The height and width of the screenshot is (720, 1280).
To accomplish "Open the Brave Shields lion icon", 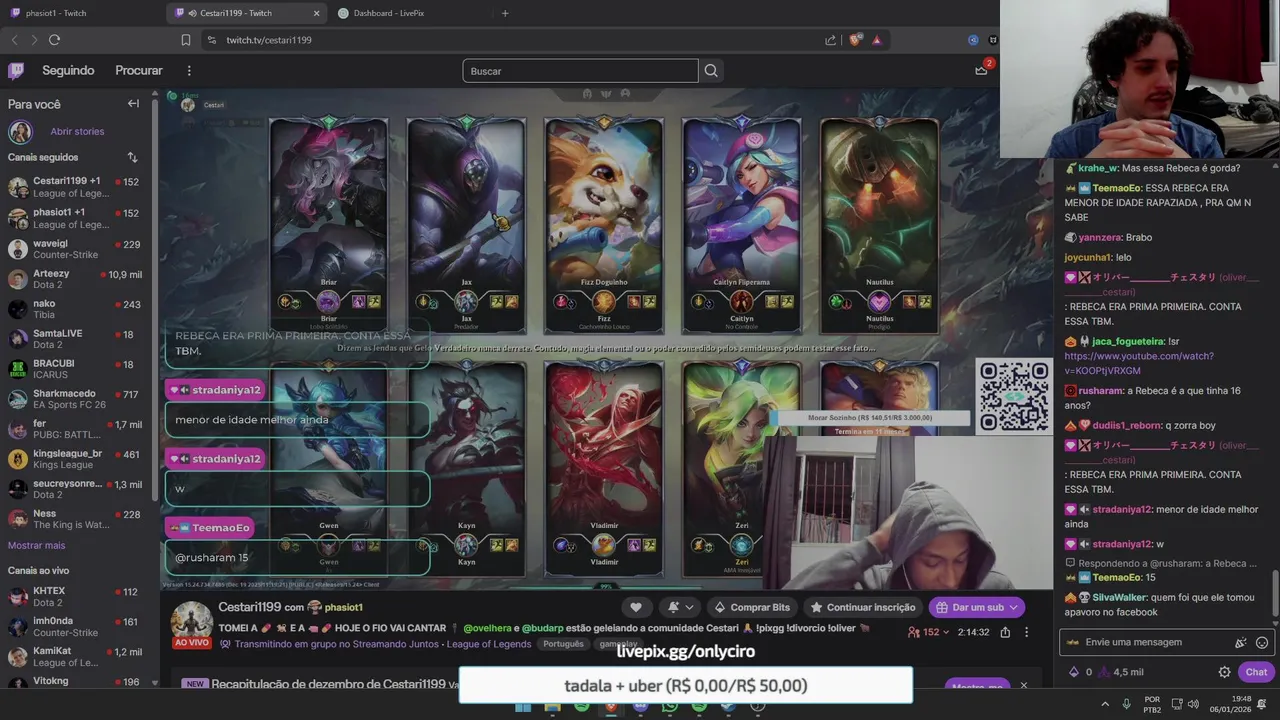I will click(854, 40).
